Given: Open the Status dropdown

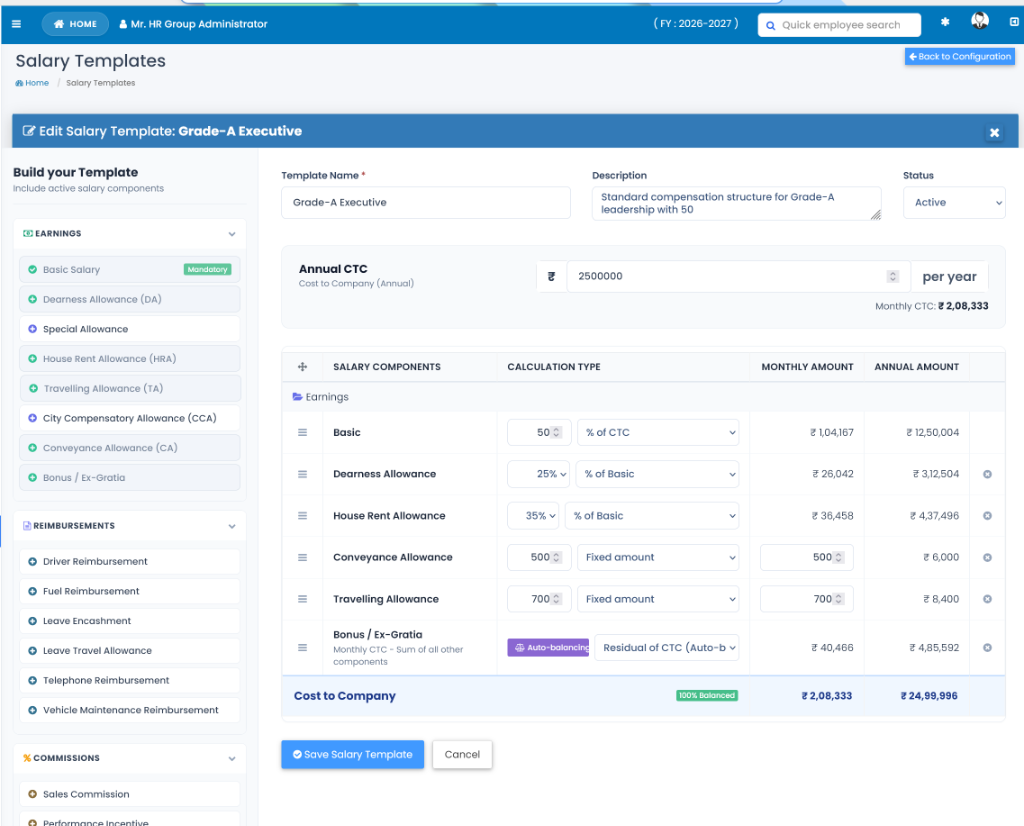Looking at the screenshot, I should coord(953,202).
